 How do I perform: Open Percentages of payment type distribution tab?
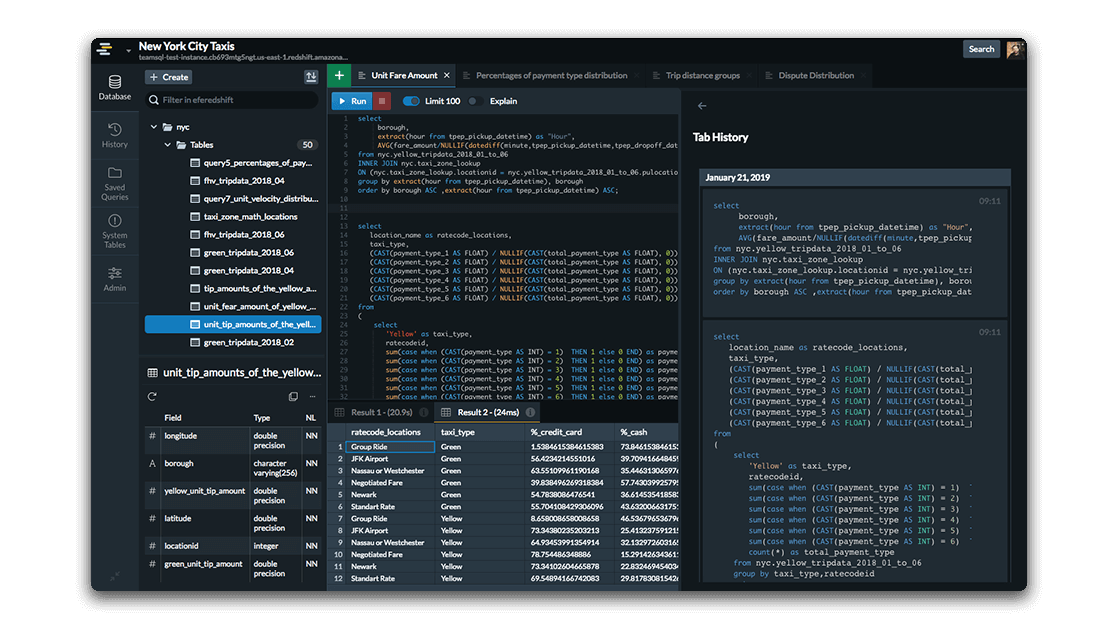point(551,76)
